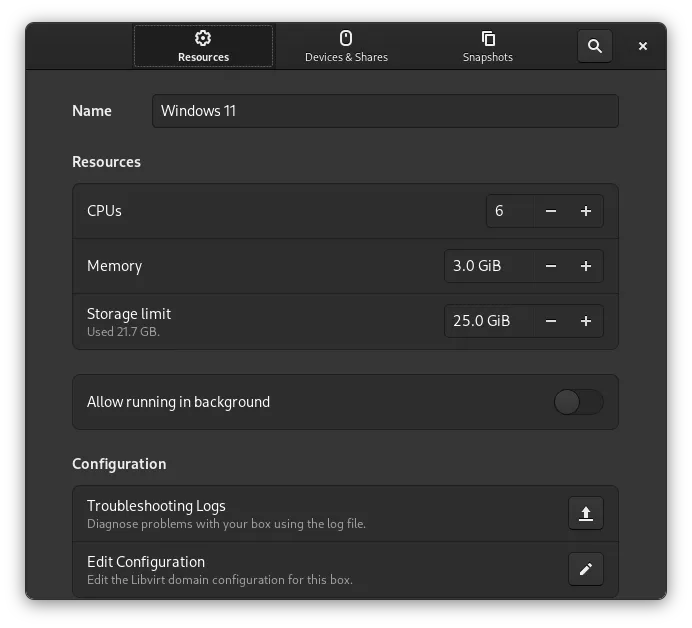Switch to Devices & Shares tab

[x=346, y=46]
